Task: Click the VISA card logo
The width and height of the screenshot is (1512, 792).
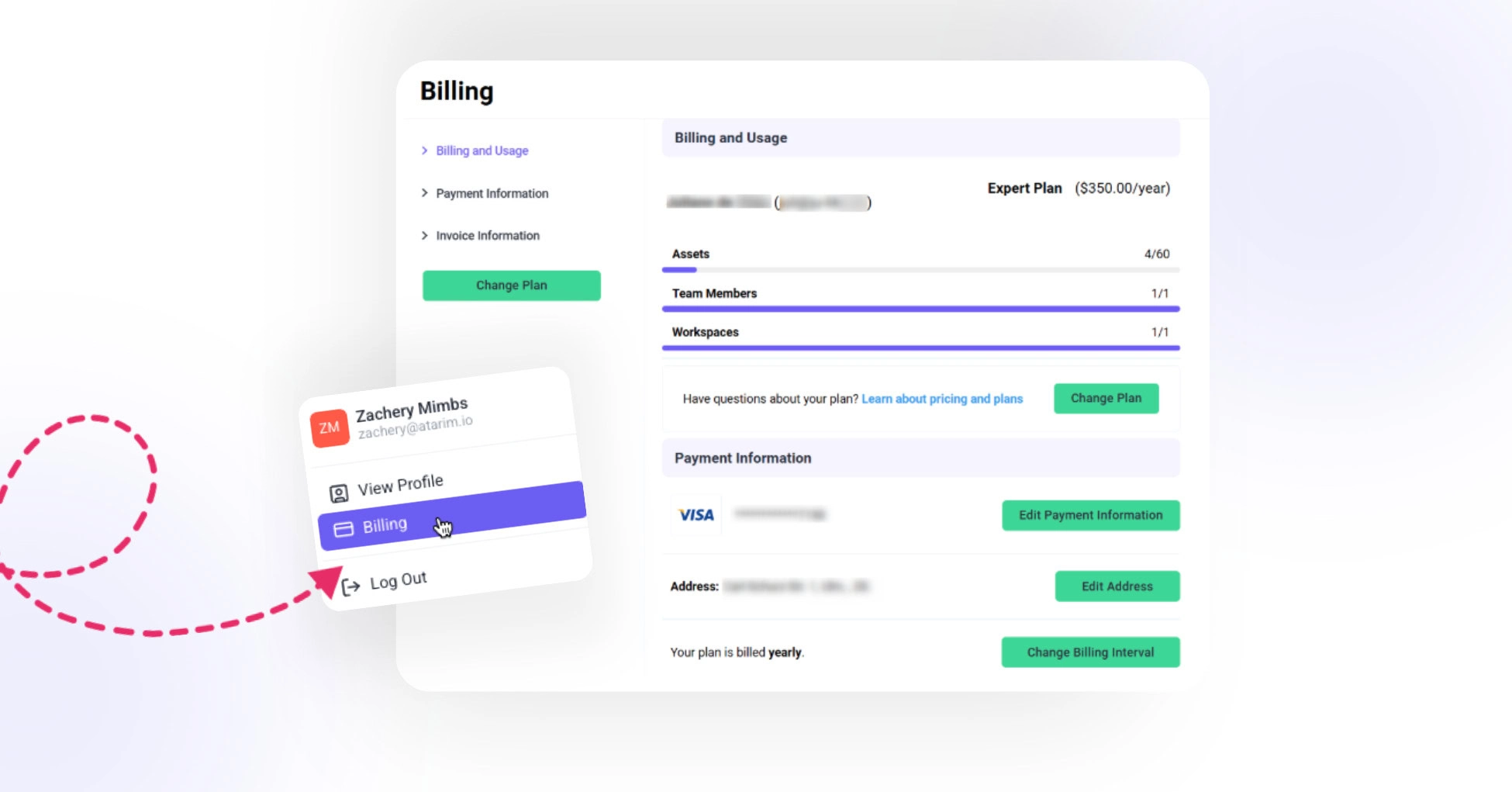Action: 696,515
